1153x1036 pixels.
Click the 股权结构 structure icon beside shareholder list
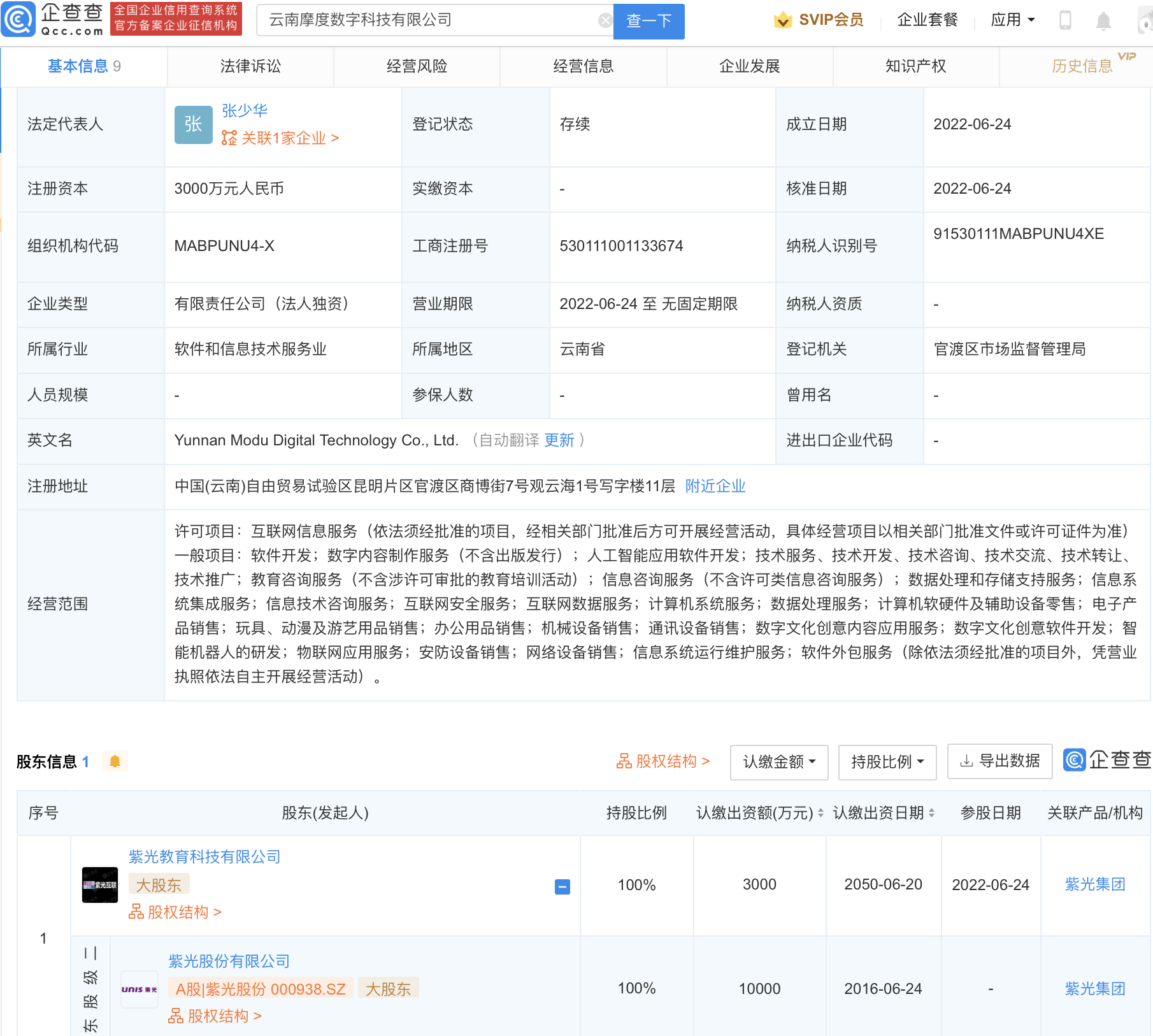pyautogui.click(x=626, y=761)
